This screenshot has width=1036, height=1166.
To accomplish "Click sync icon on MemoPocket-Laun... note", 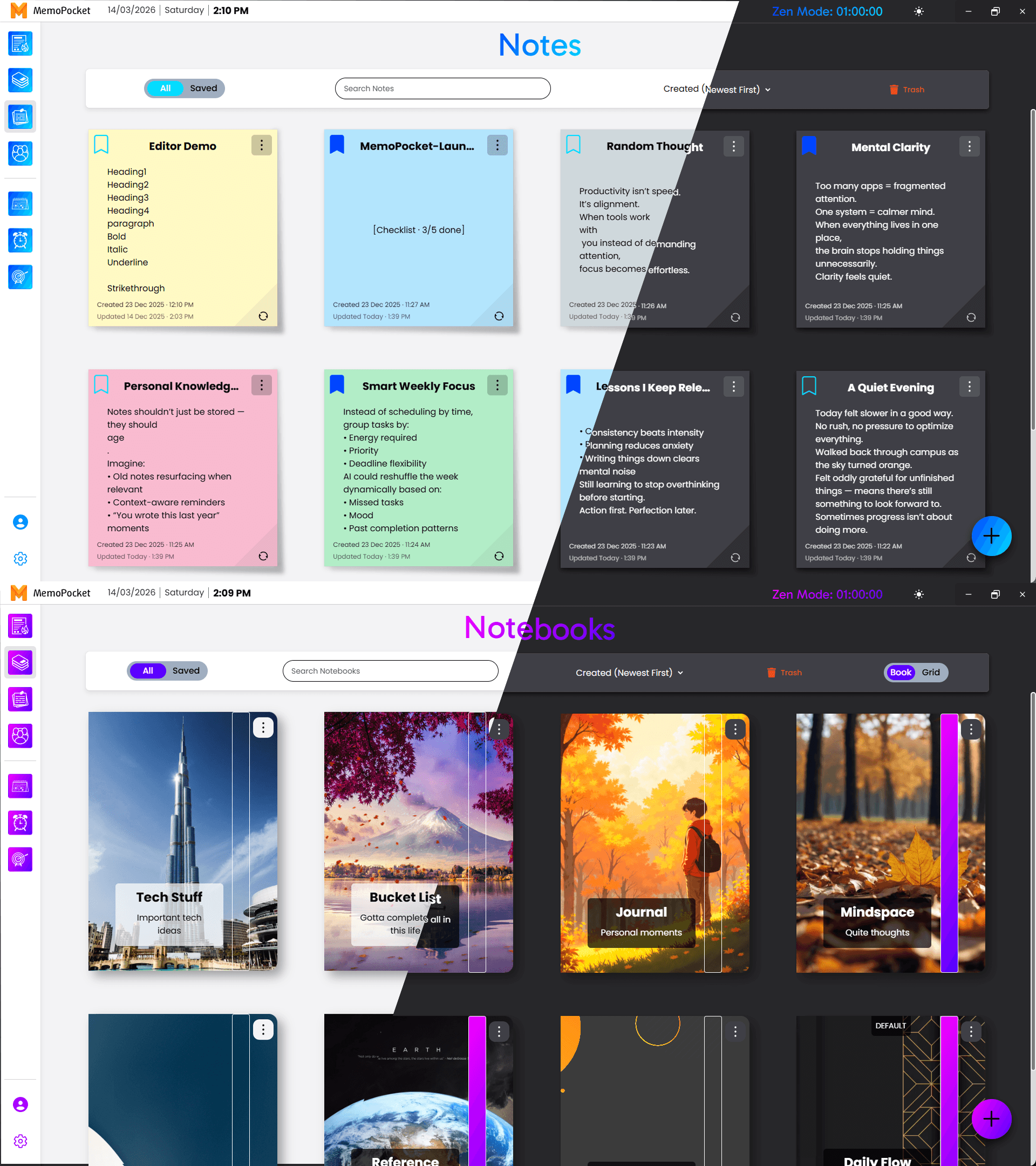I will [499, 316].
